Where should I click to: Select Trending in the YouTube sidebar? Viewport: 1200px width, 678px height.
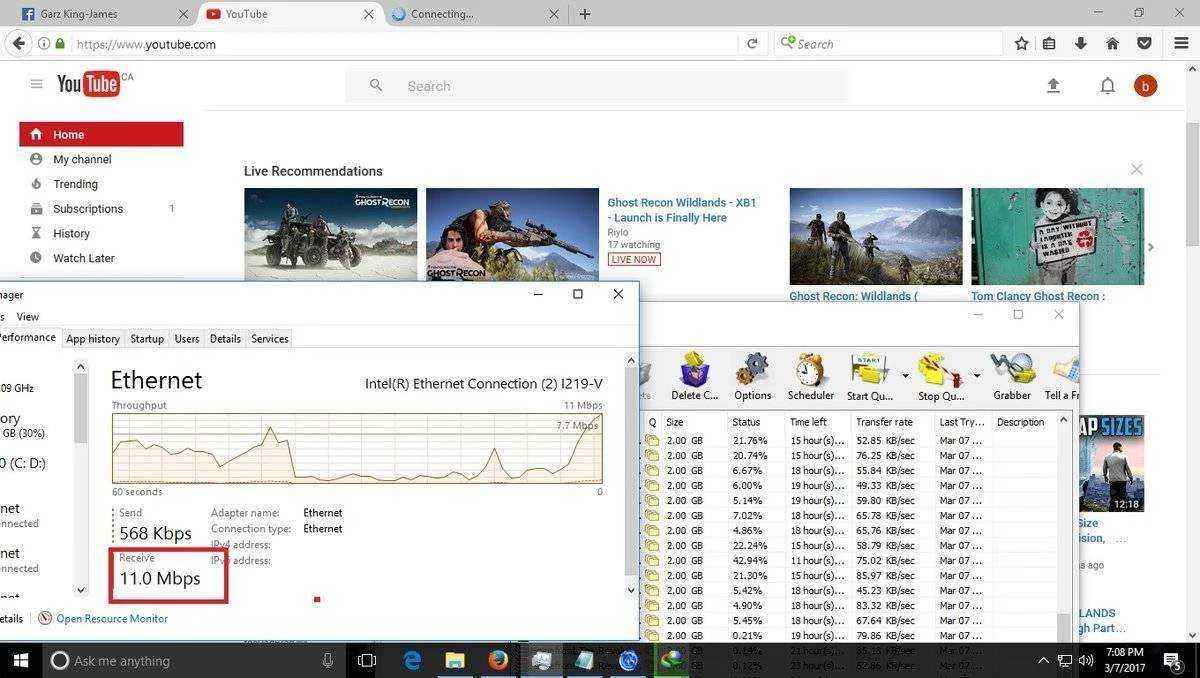click(75, 184)
